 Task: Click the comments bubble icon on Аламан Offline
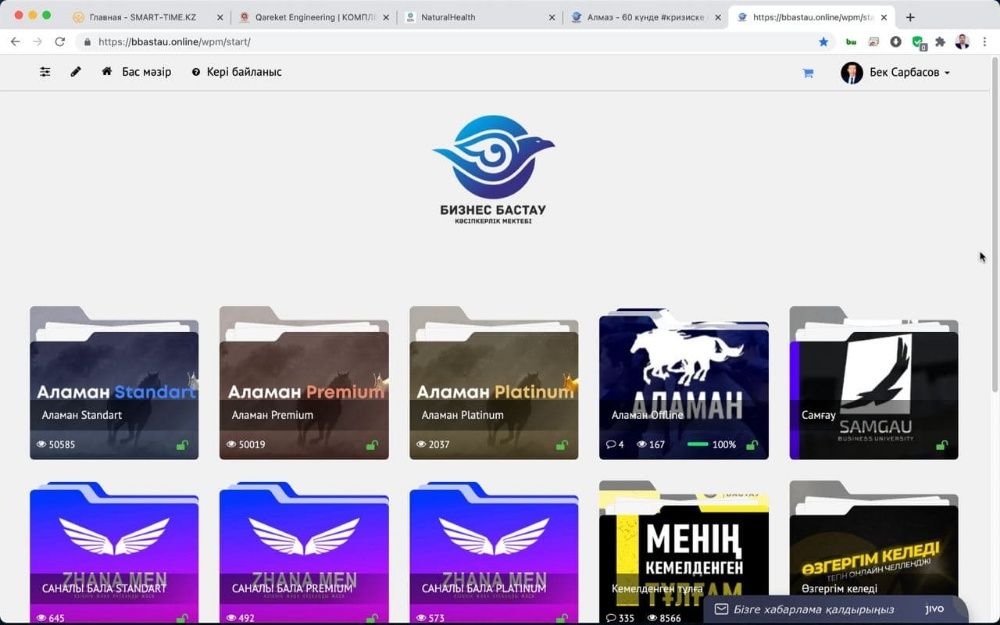(610, 445)
